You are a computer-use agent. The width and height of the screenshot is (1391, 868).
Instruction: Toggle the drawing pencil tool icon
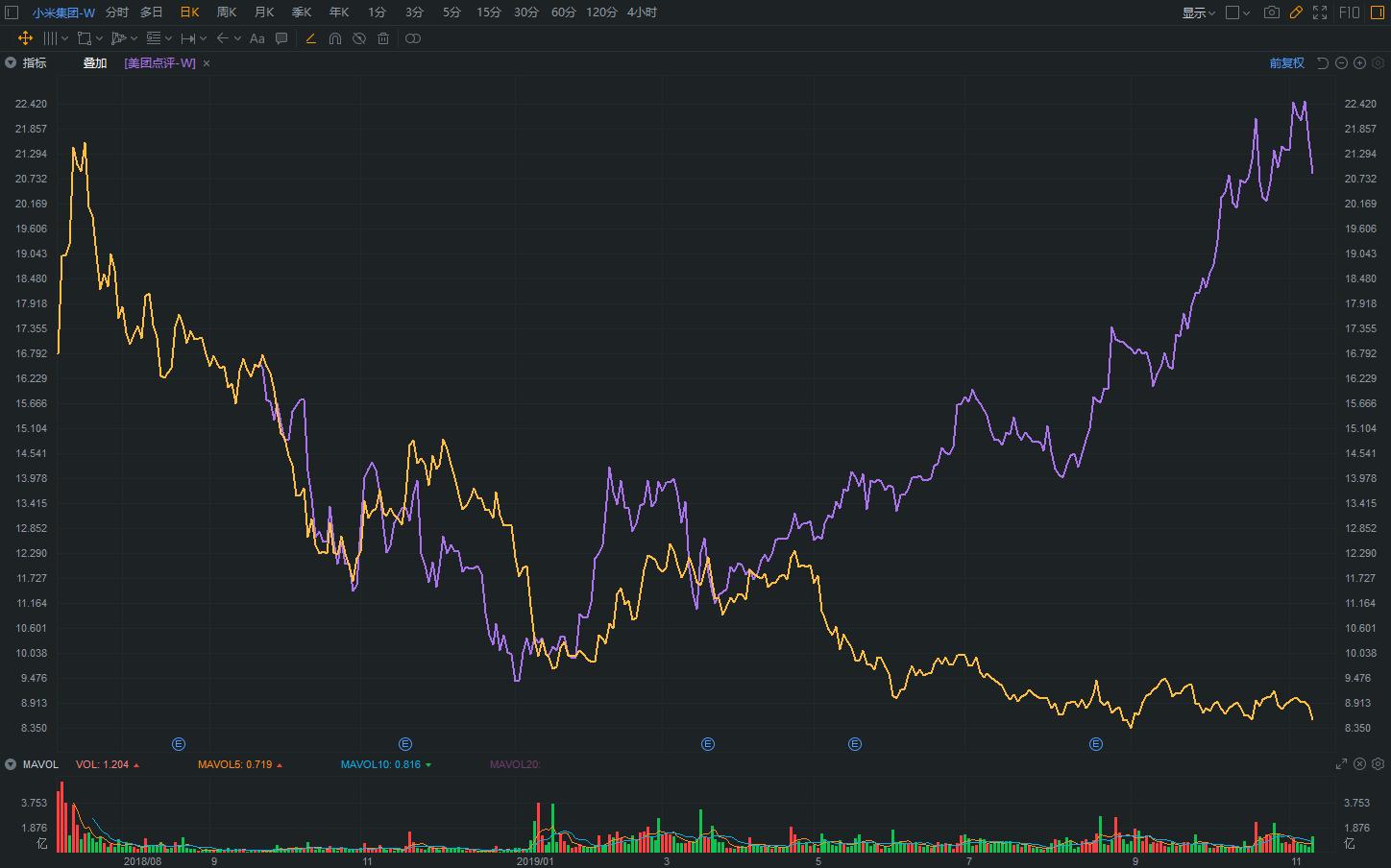click(x=1296, y=12)
